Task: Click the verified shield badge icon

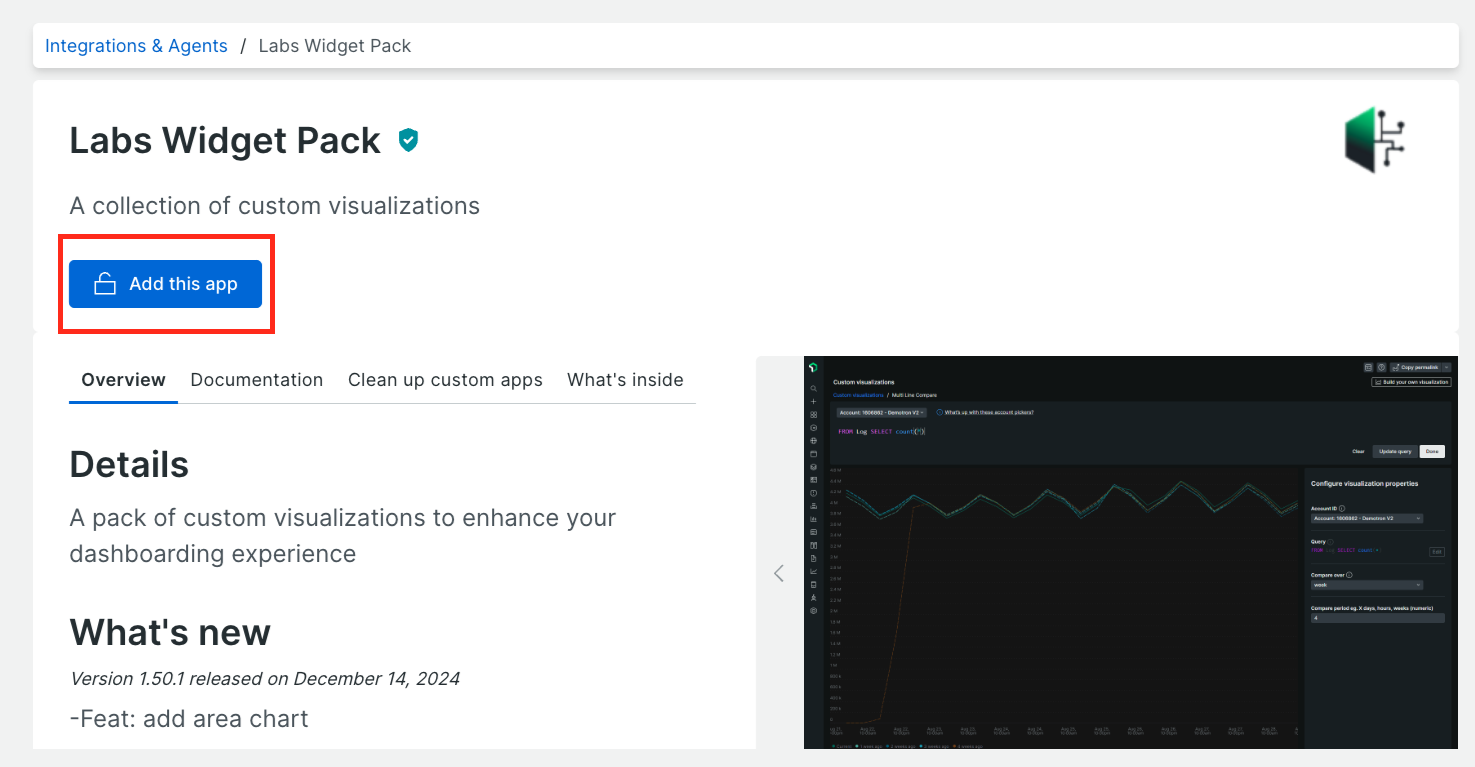Action: click(408, 140)
